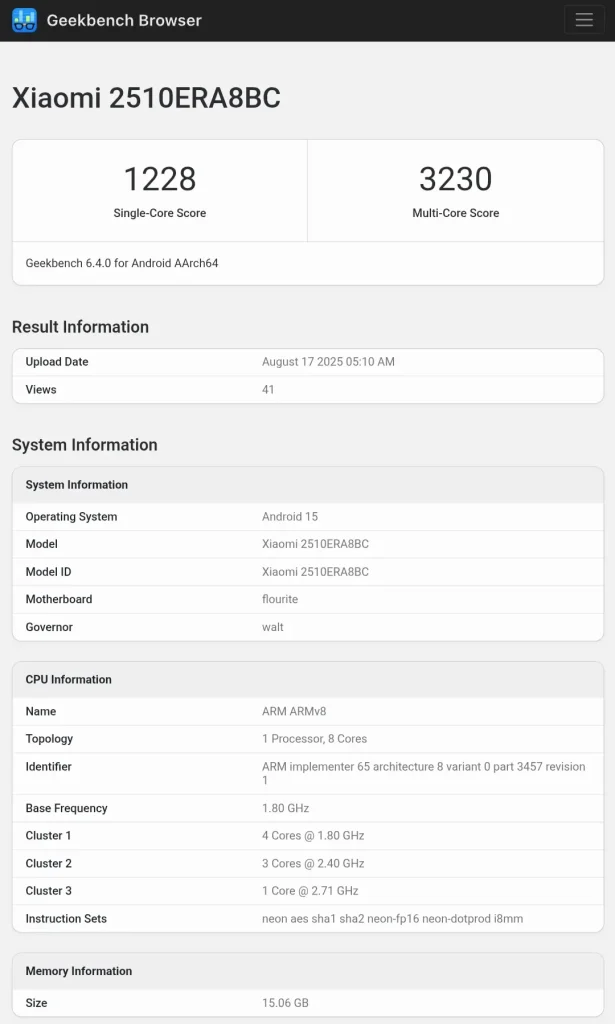Screen dimensions: 615x1024
Task: Select the multi-core score 3230
Action: pyautogui.click(x=455, y=179)
